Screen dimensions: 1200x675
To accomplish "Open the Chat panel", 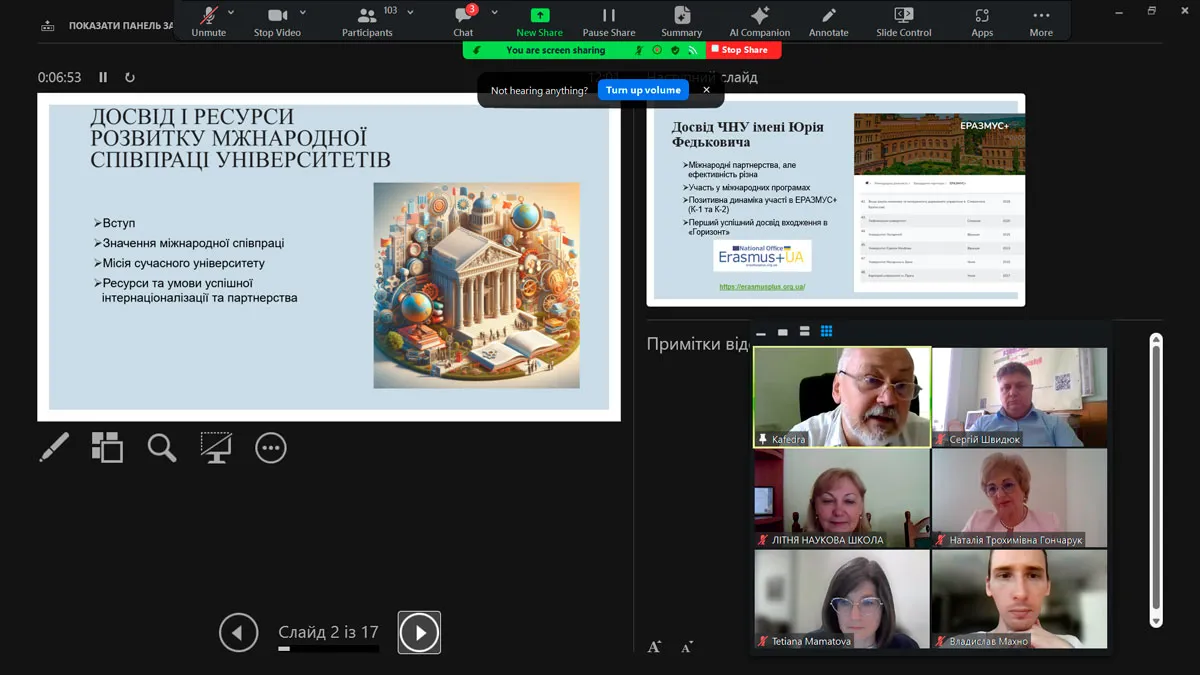I will [463, 20].
